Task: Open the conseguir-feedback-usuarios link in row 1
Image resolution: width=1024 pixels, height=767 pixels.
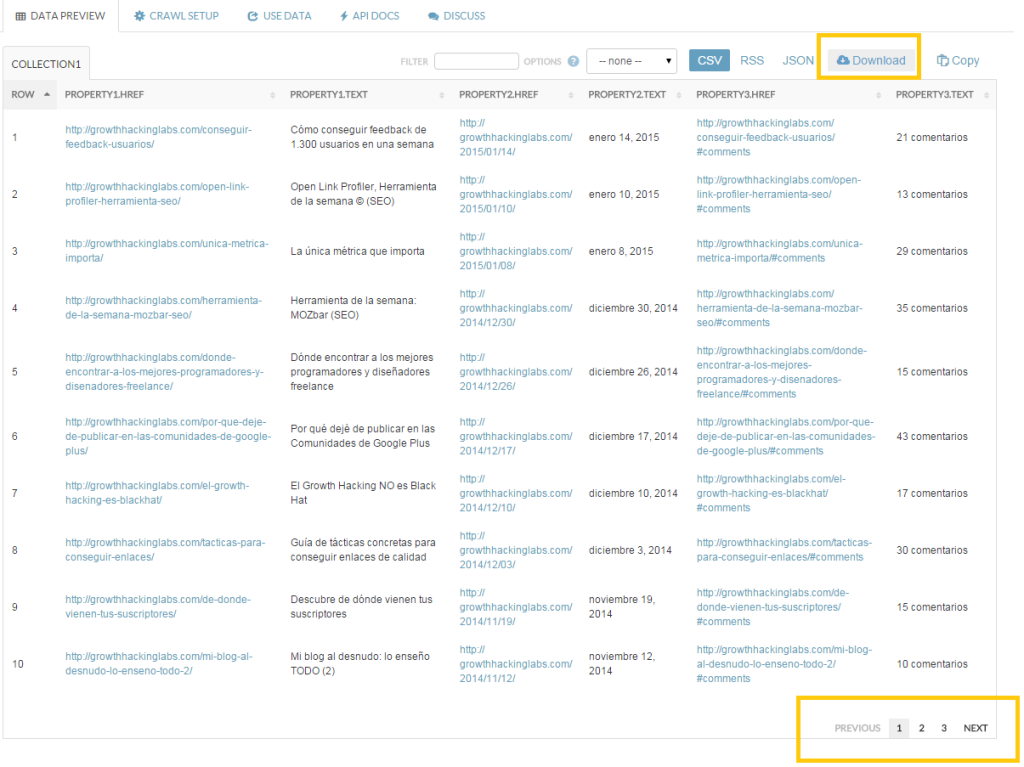Action: tap(158, 137)
